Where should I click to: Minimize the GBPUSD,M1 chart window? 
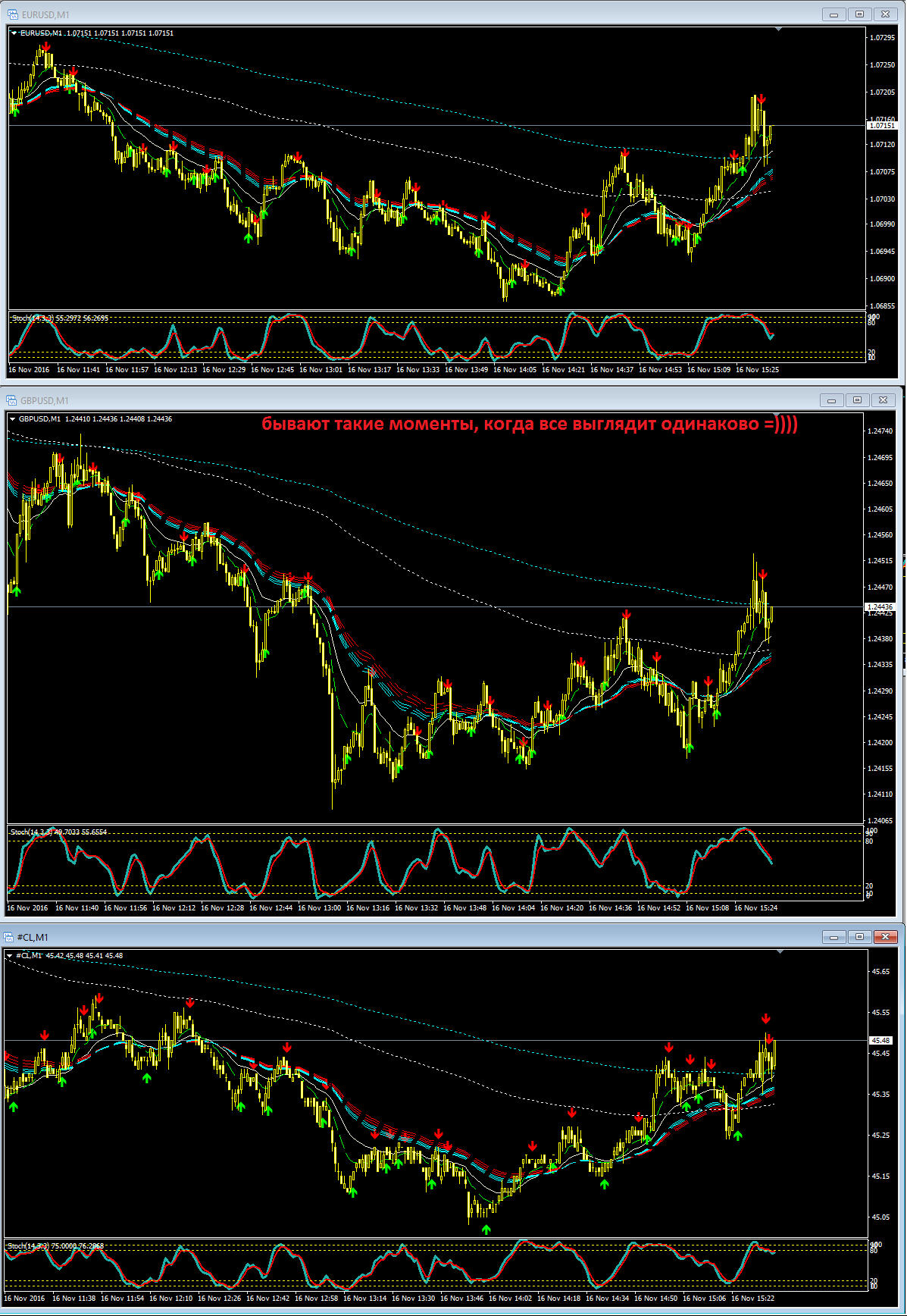click(x=833, y=400)
